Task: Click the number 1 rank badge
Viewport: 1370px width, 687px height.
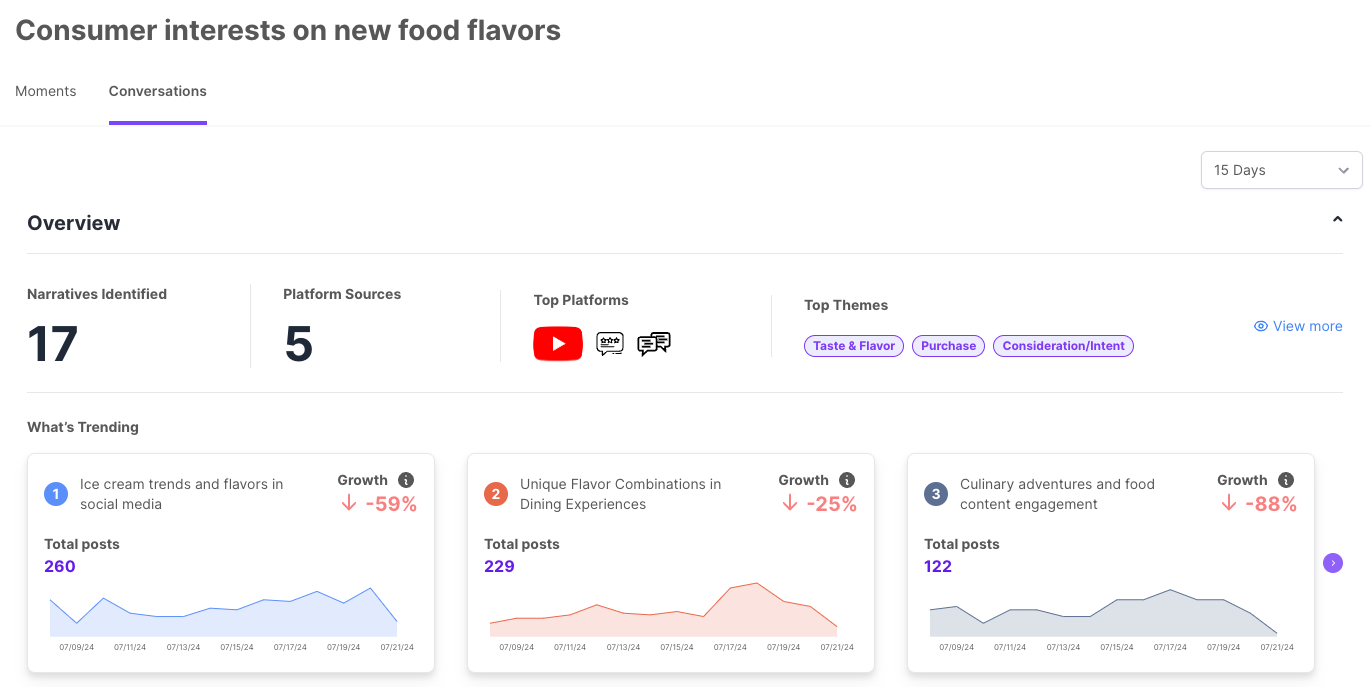Action: [56, 494]
